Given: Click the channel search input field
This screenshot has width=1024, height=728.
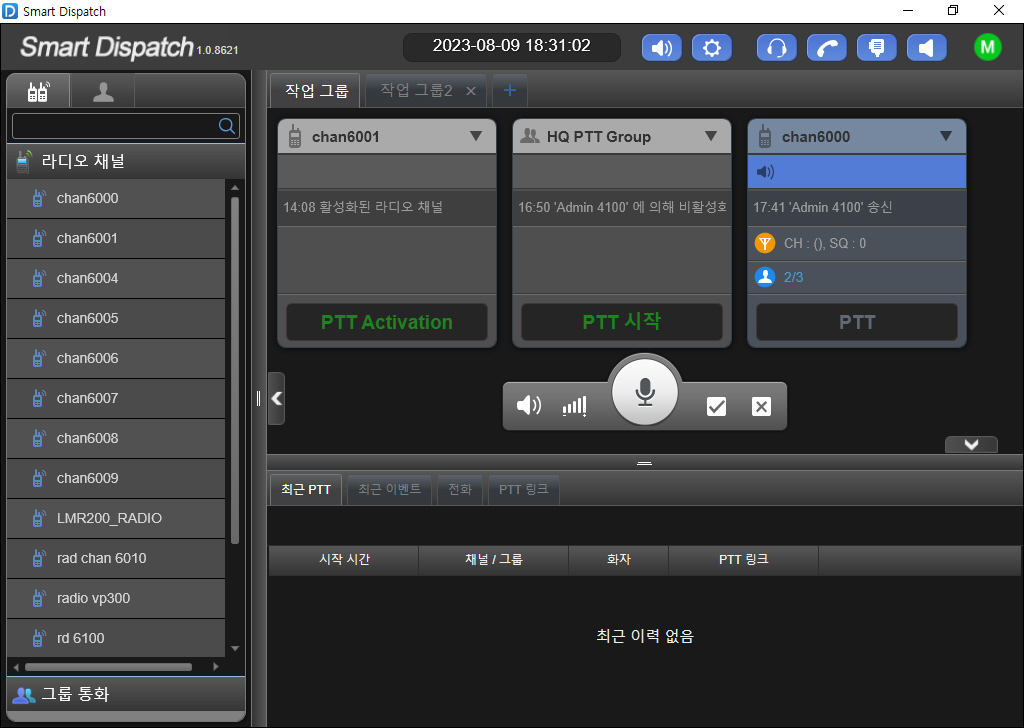Looking at the screenshot, I should (x=115, y=126).
